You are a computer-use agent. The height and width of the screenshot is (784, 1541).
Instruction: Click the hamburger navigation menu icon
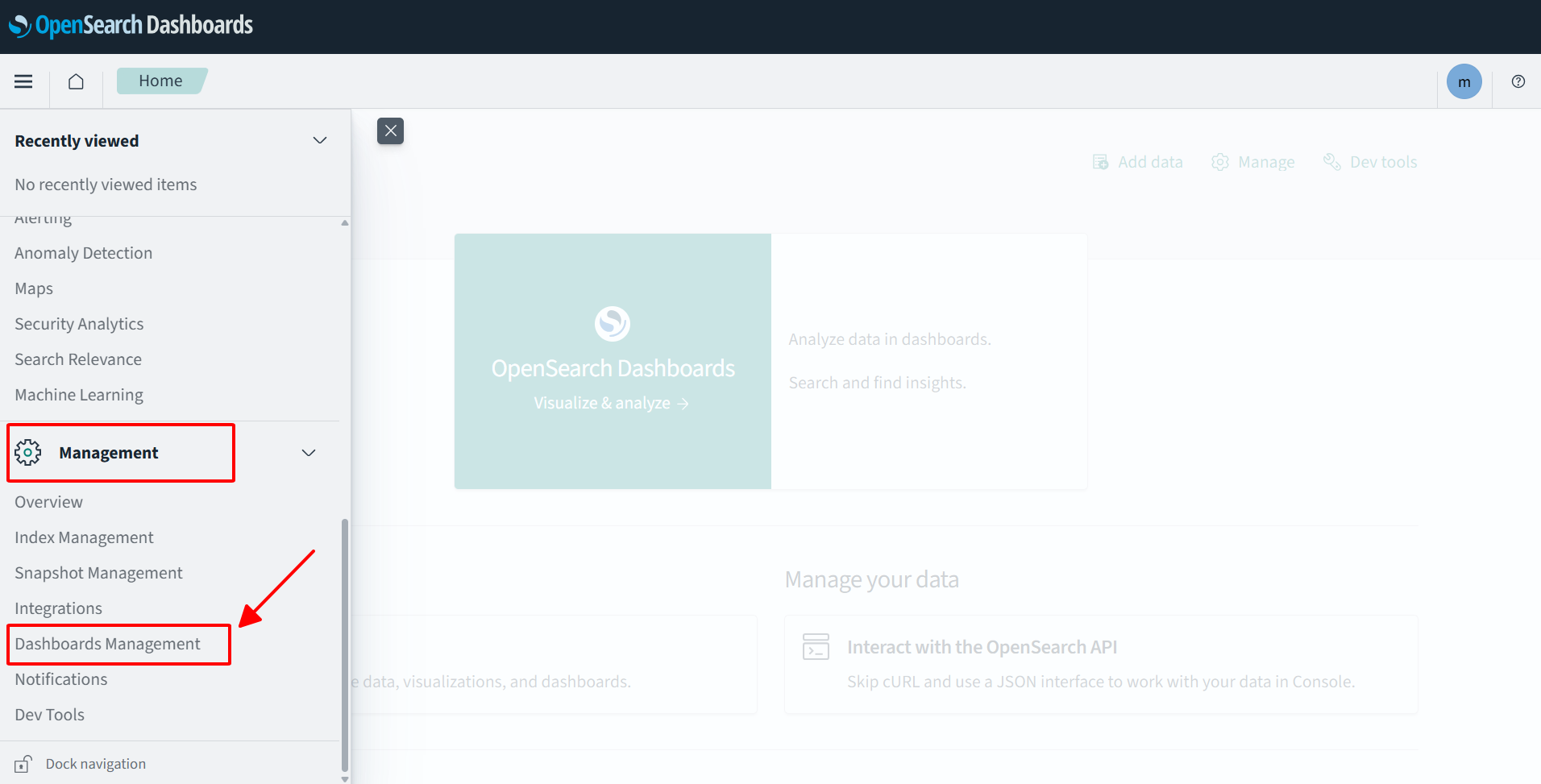click(x=23, y=81)
